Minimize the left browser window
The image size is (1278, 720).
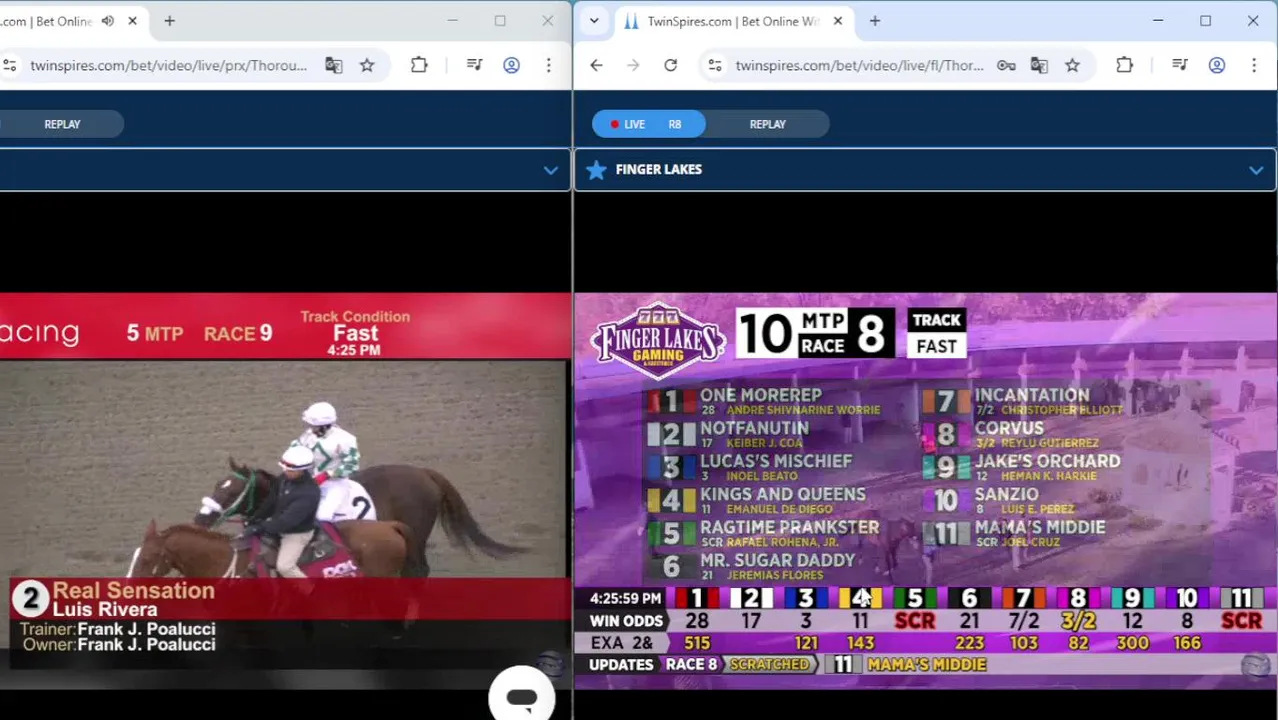tap(453, 21)
